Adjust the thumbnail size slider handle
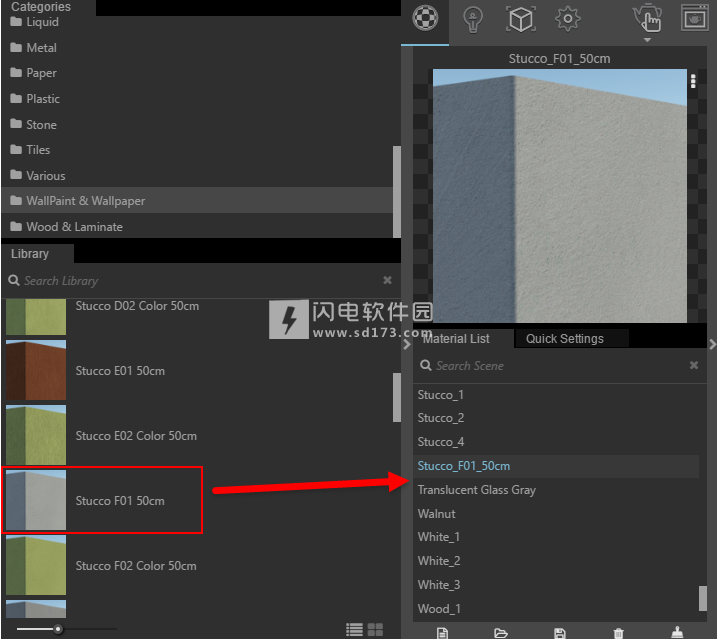This screenshot has height=639, width=717. (58, 629)
